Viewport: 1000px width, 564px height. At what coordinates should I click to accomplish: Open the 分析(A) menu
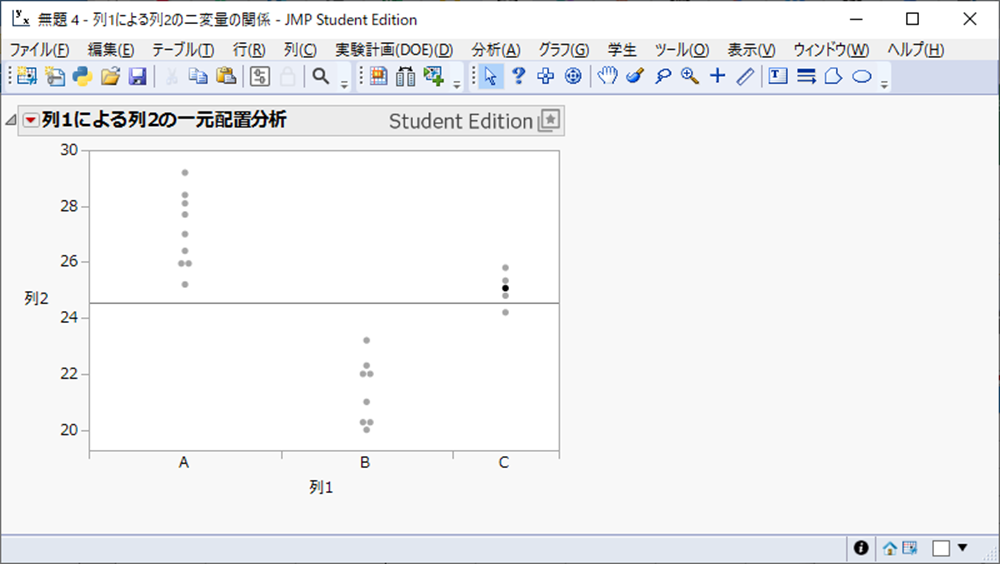click(496, 50)
